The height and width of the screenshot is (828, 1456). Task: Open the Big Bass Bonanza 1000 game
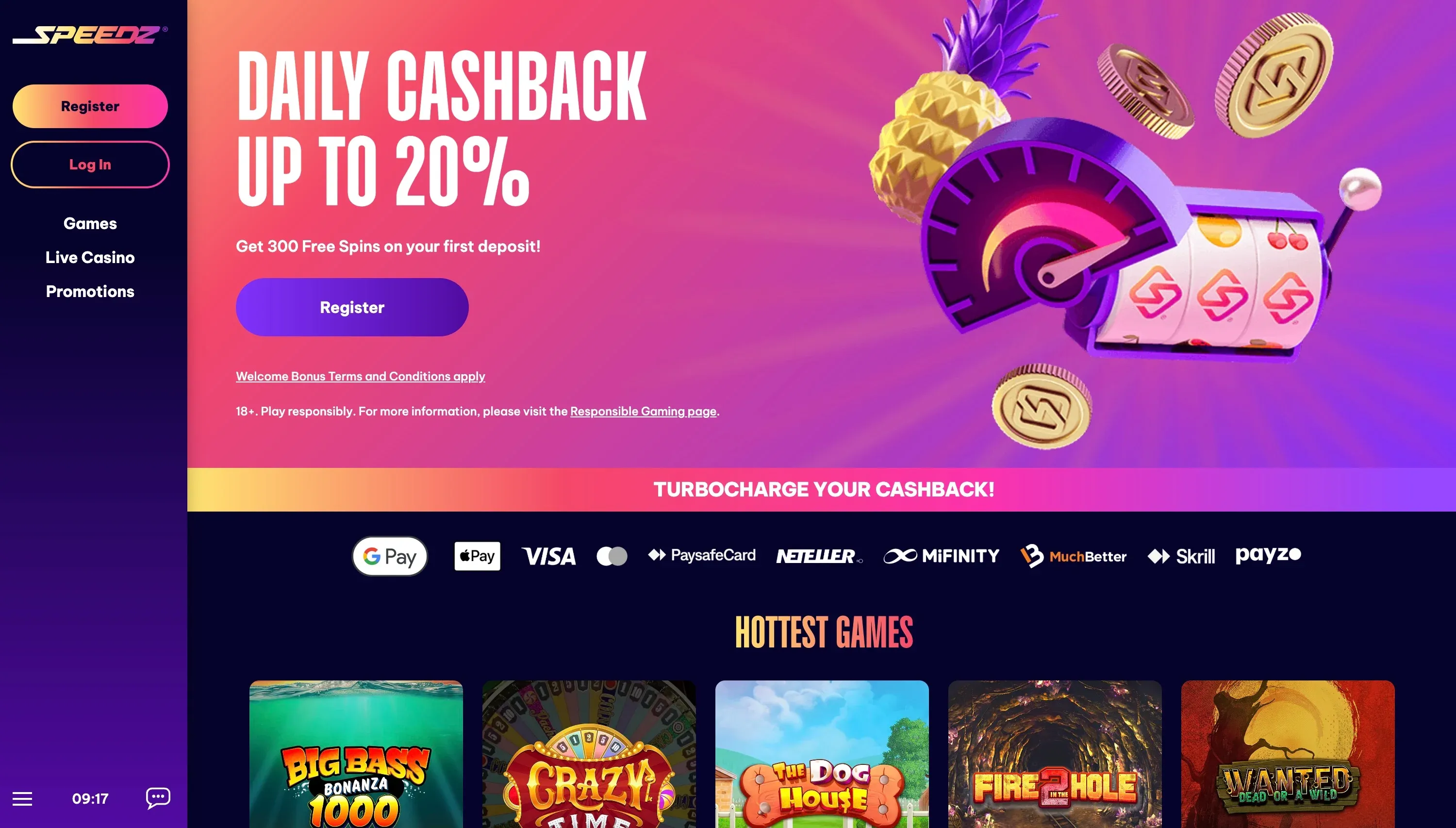[x=356, y=754]
